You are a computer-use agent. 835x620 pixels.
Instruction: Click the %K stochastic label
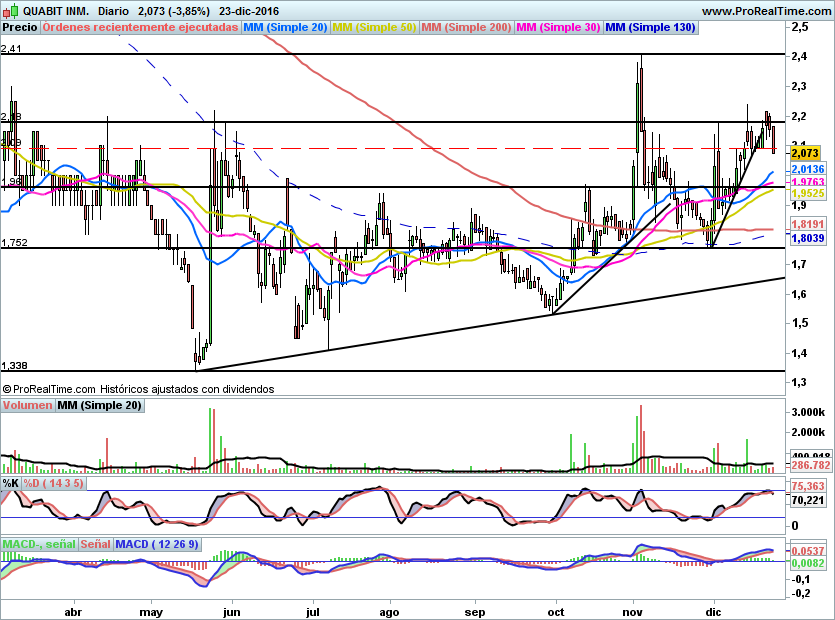[x=11, y=483]
